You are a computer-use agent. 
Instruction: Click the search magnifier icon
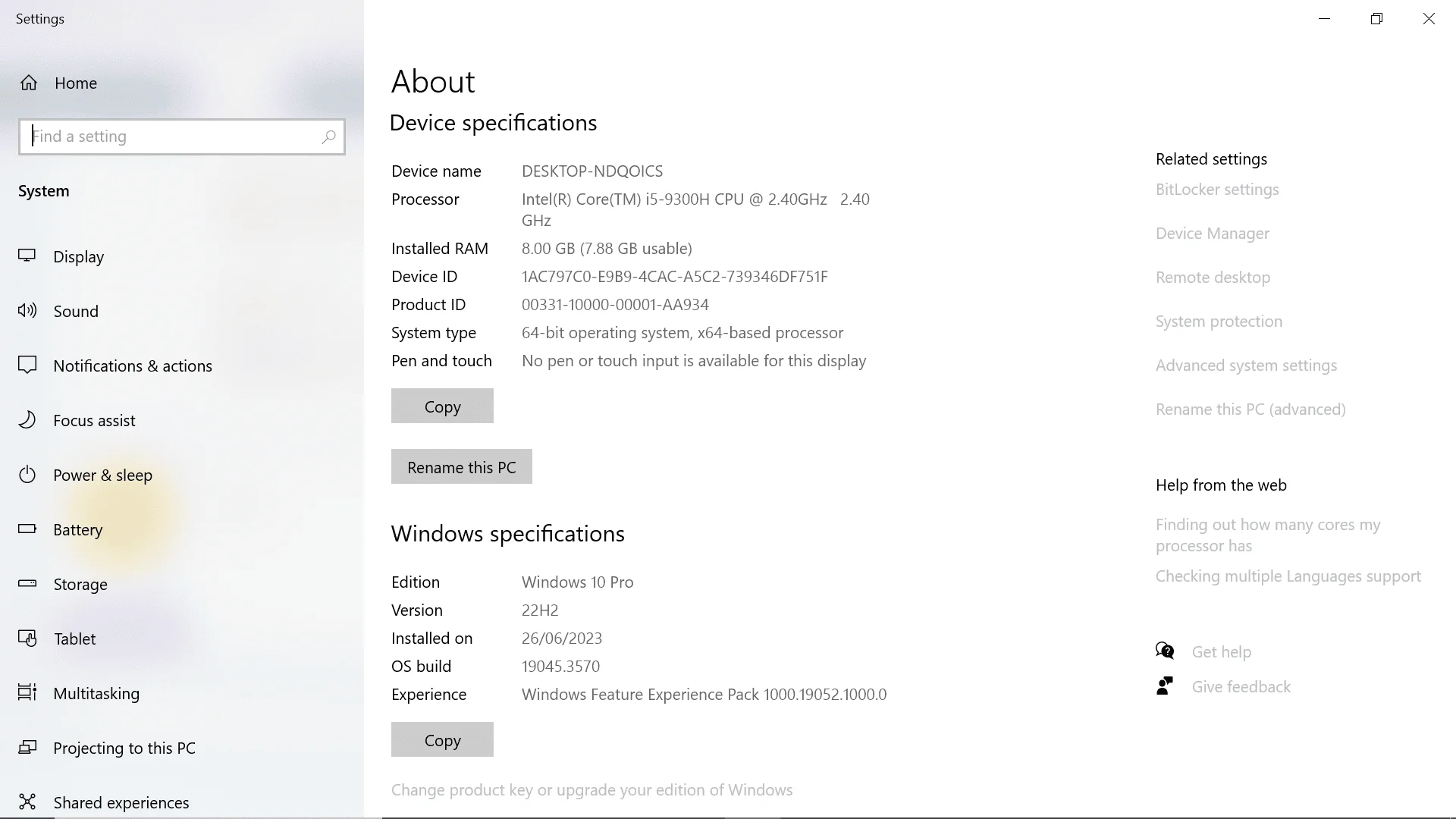click(328, 136)
